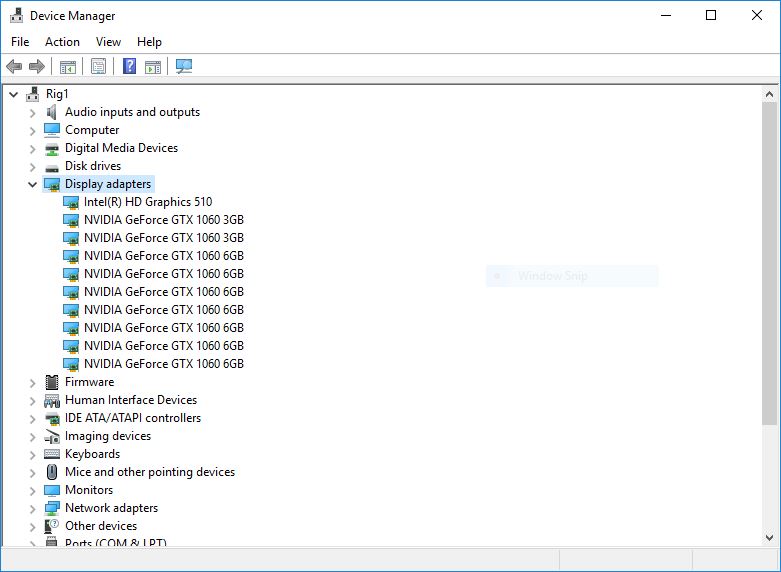This screenshot has height=572, width=781.
Task: Expand the Network adapters category
Action: 33,509
